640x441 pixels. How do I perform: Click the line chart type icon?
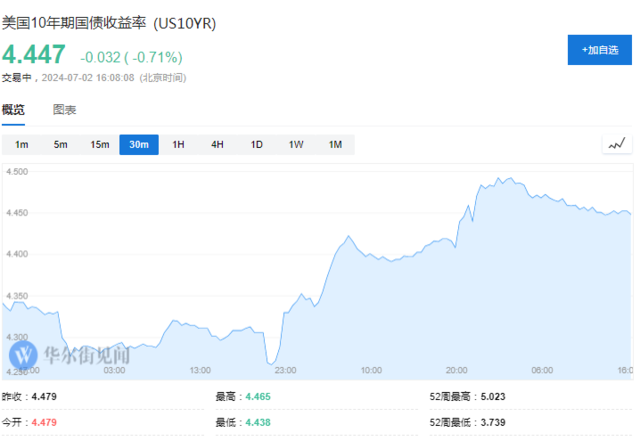(618, 145)
